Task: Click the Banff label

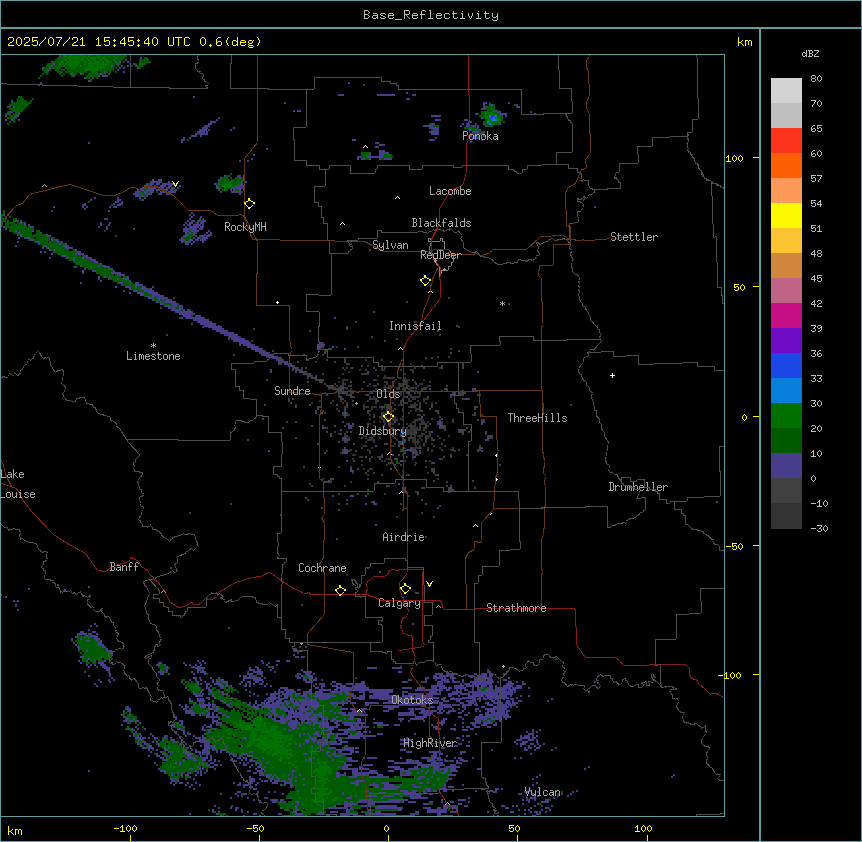Action: [x=124, y=567]
